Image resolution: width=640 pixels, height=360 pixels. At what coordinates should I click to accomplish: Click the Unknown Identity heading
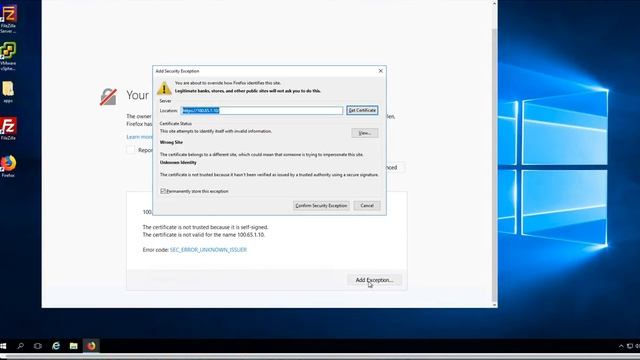pos(178,162)
